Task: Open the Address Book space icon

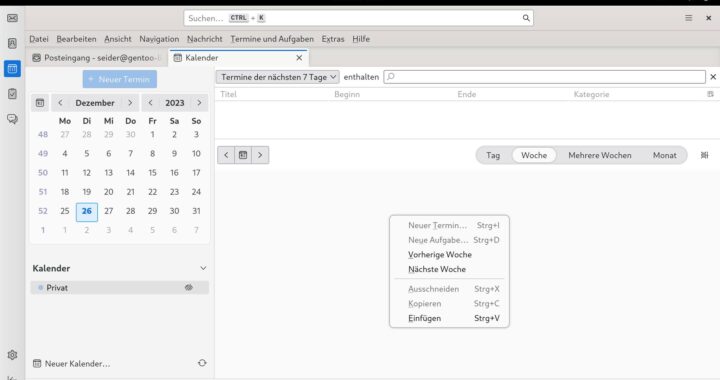Action: [x=12, y=43]
